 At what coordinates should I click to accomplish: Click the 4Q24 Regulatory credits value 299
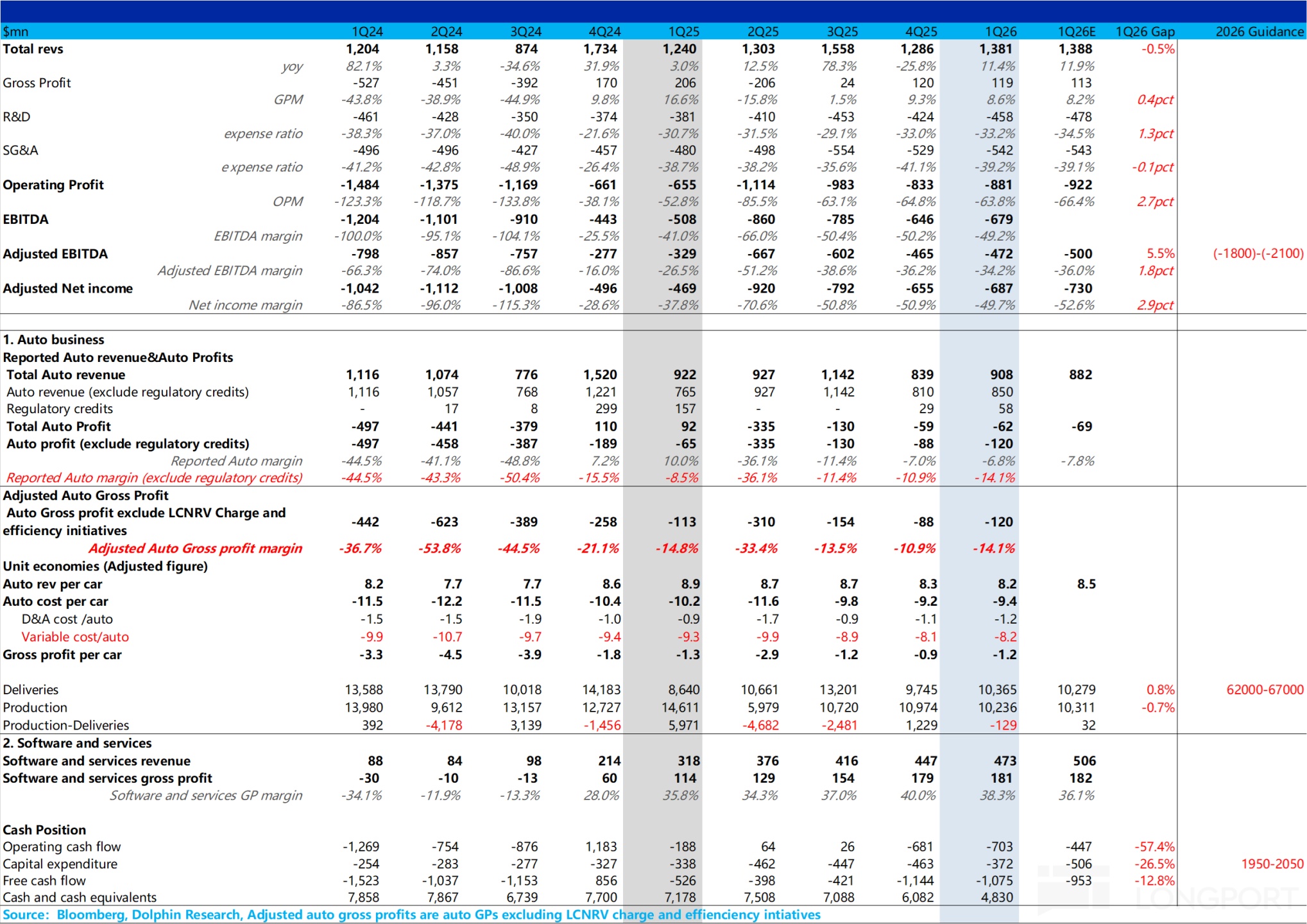(606, 409)
